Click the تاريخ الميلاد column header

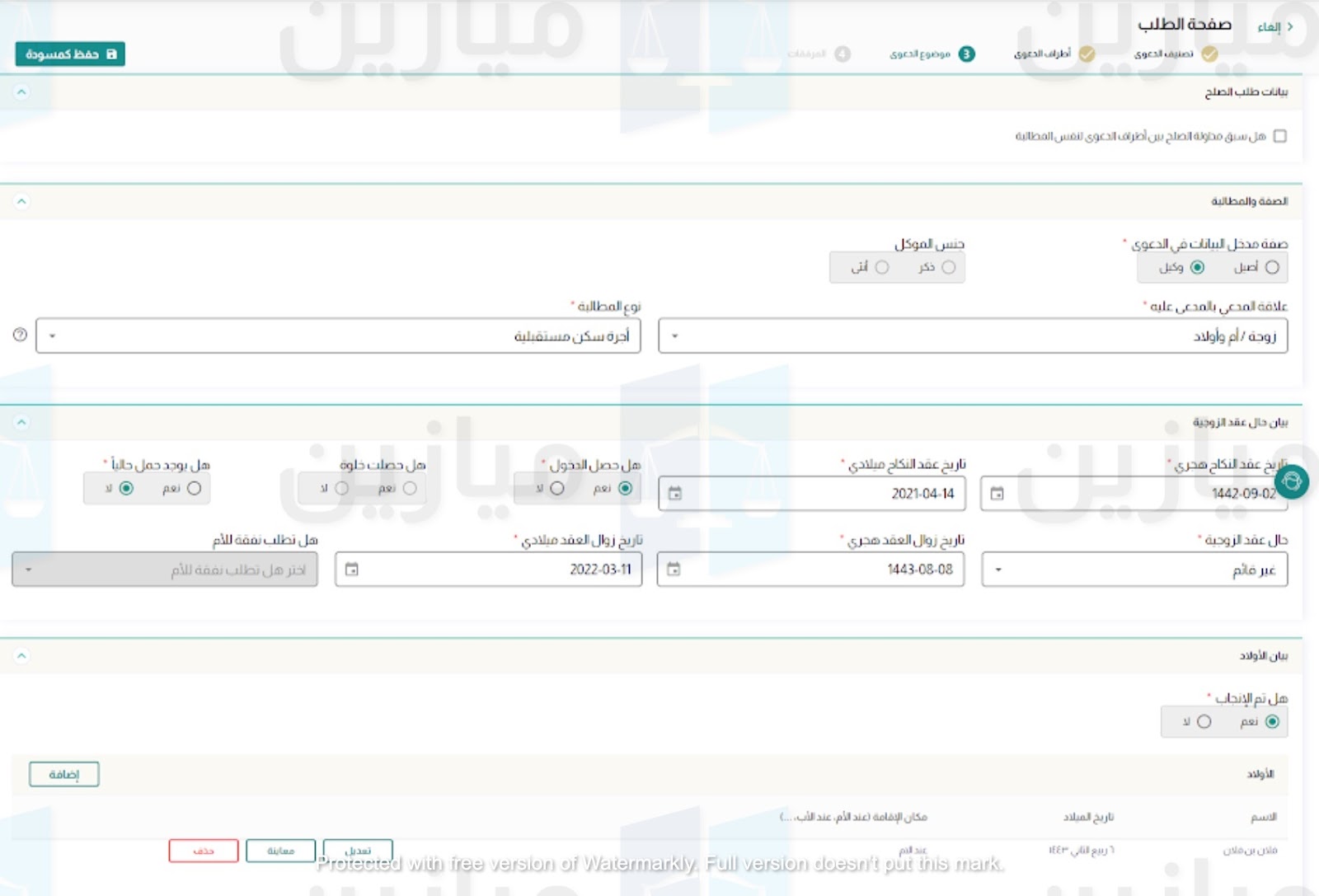(1088, 817)
